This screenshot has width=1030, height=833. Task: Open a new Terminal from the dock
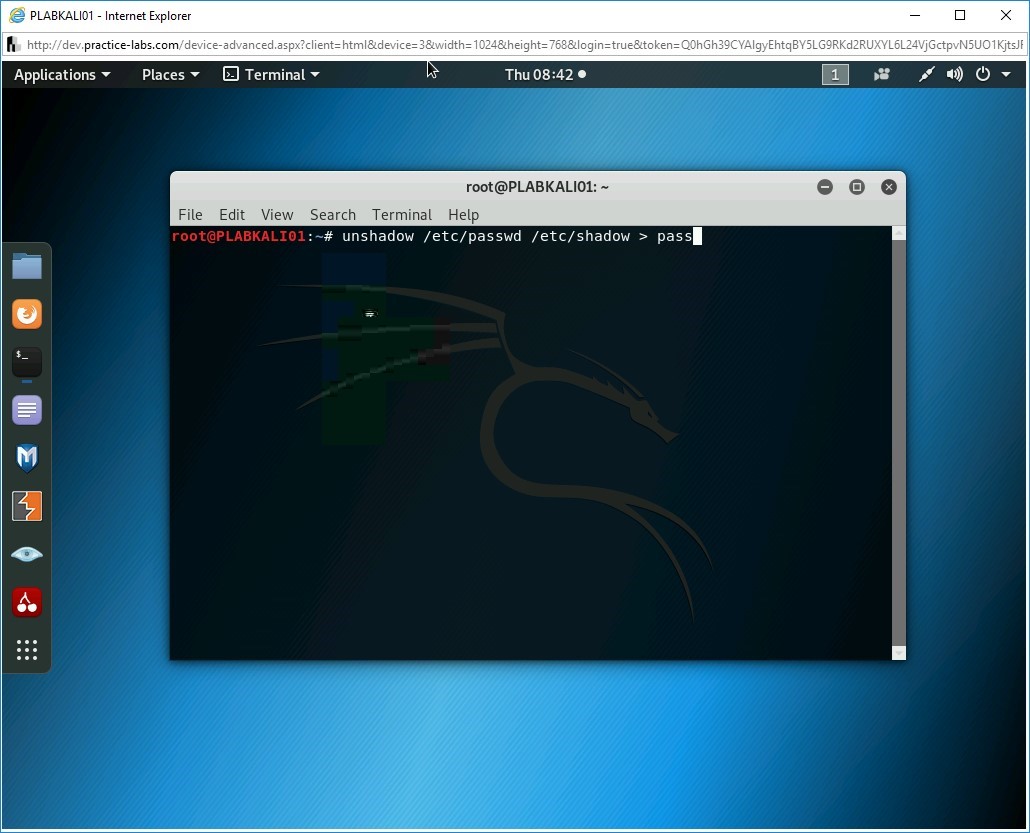[x=26, y=362]
